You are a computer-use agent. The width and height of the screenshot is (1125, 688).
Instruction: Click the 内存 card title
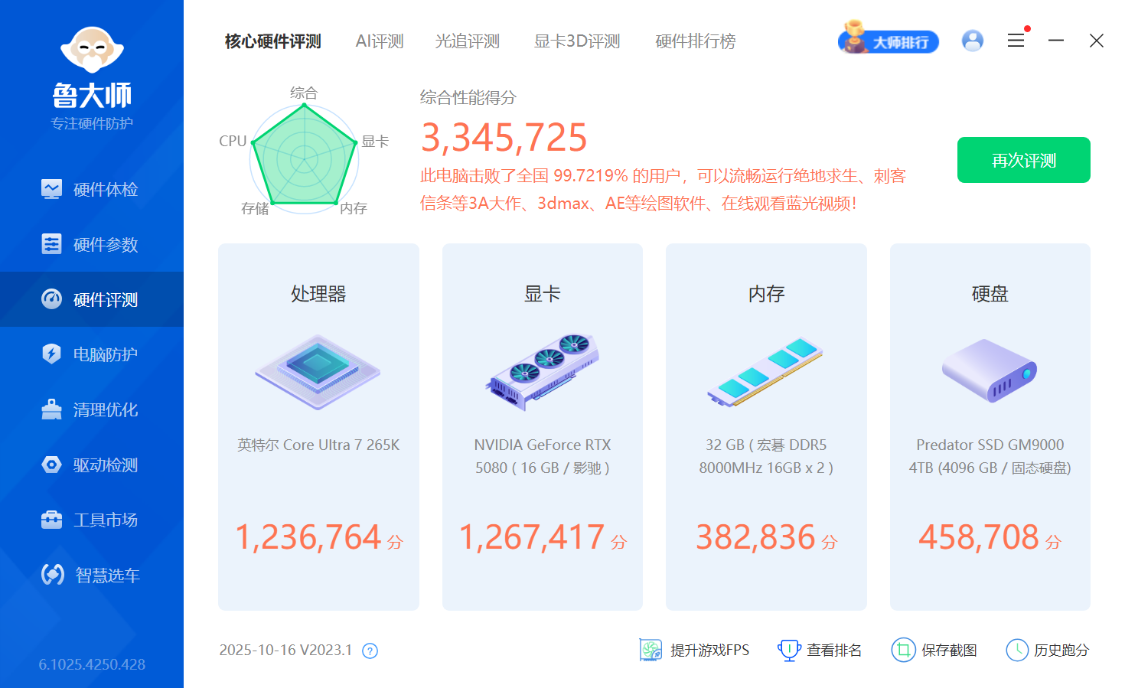tap(766, 293)
